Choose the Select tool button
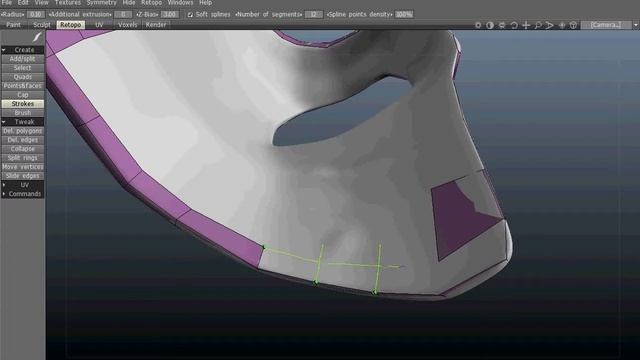 tap(23, 68)
